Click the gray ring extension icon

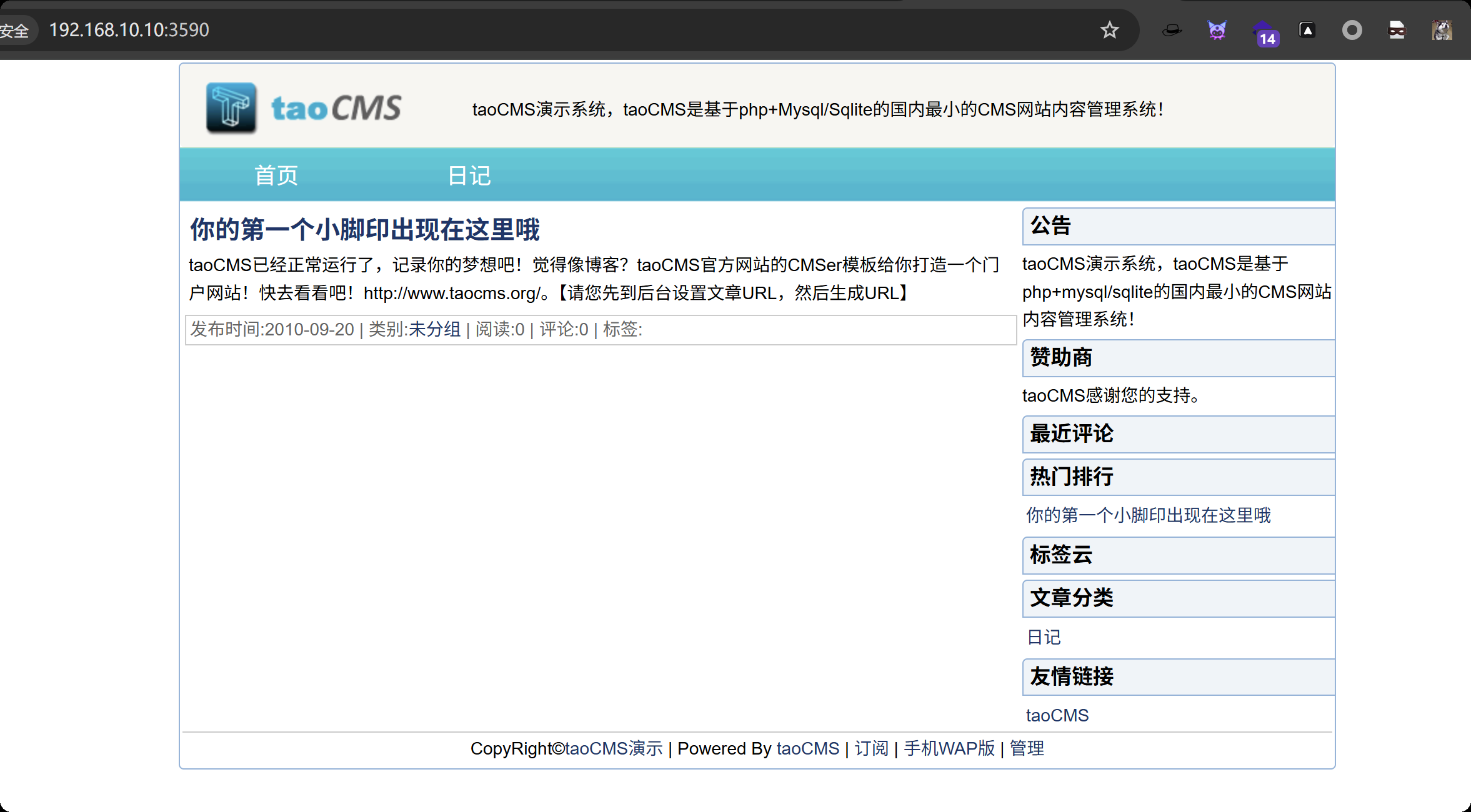tap(1352, 30)
